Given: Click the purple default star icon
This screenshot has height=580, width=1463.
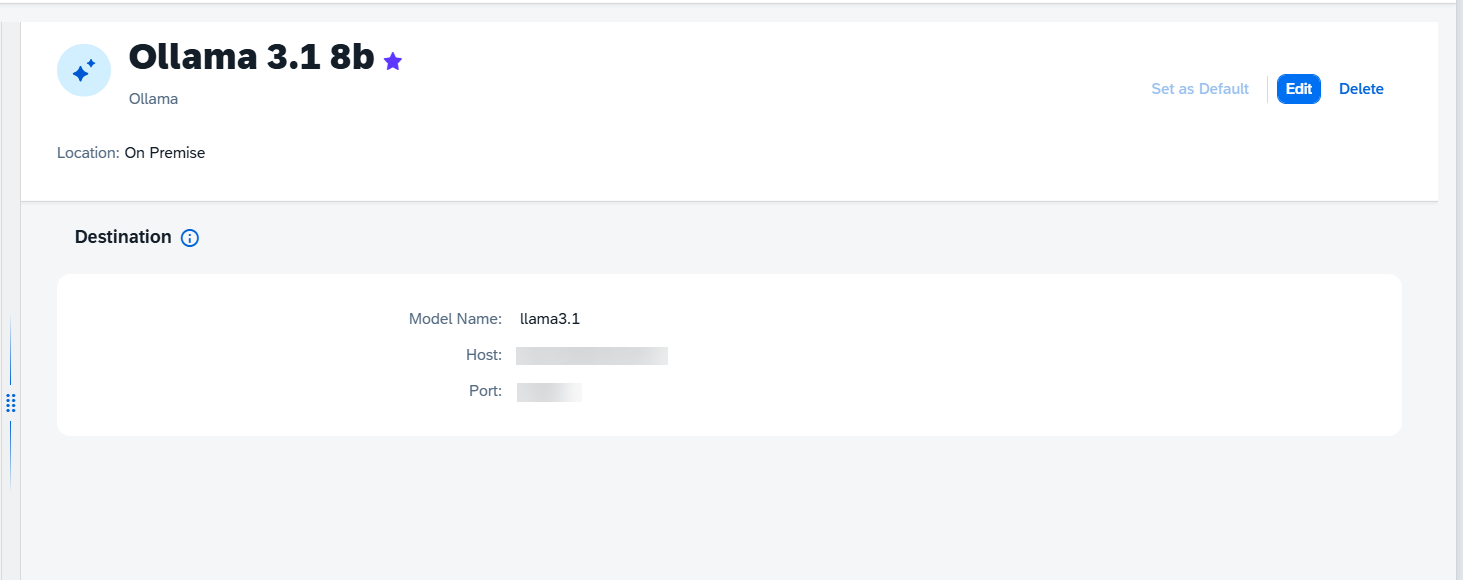Looking at the screenshot, I should [393, 61].
